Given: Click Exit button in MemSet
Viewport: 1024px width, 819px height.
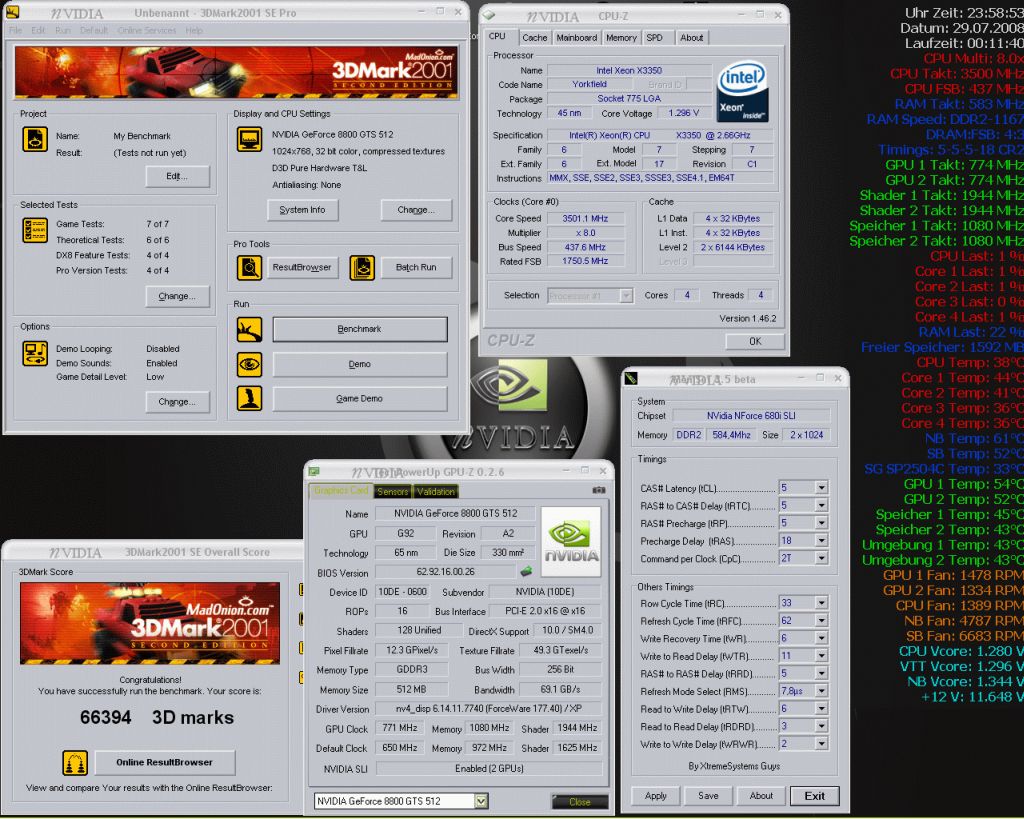Looking at the screenshot, I should pos(814,795).
